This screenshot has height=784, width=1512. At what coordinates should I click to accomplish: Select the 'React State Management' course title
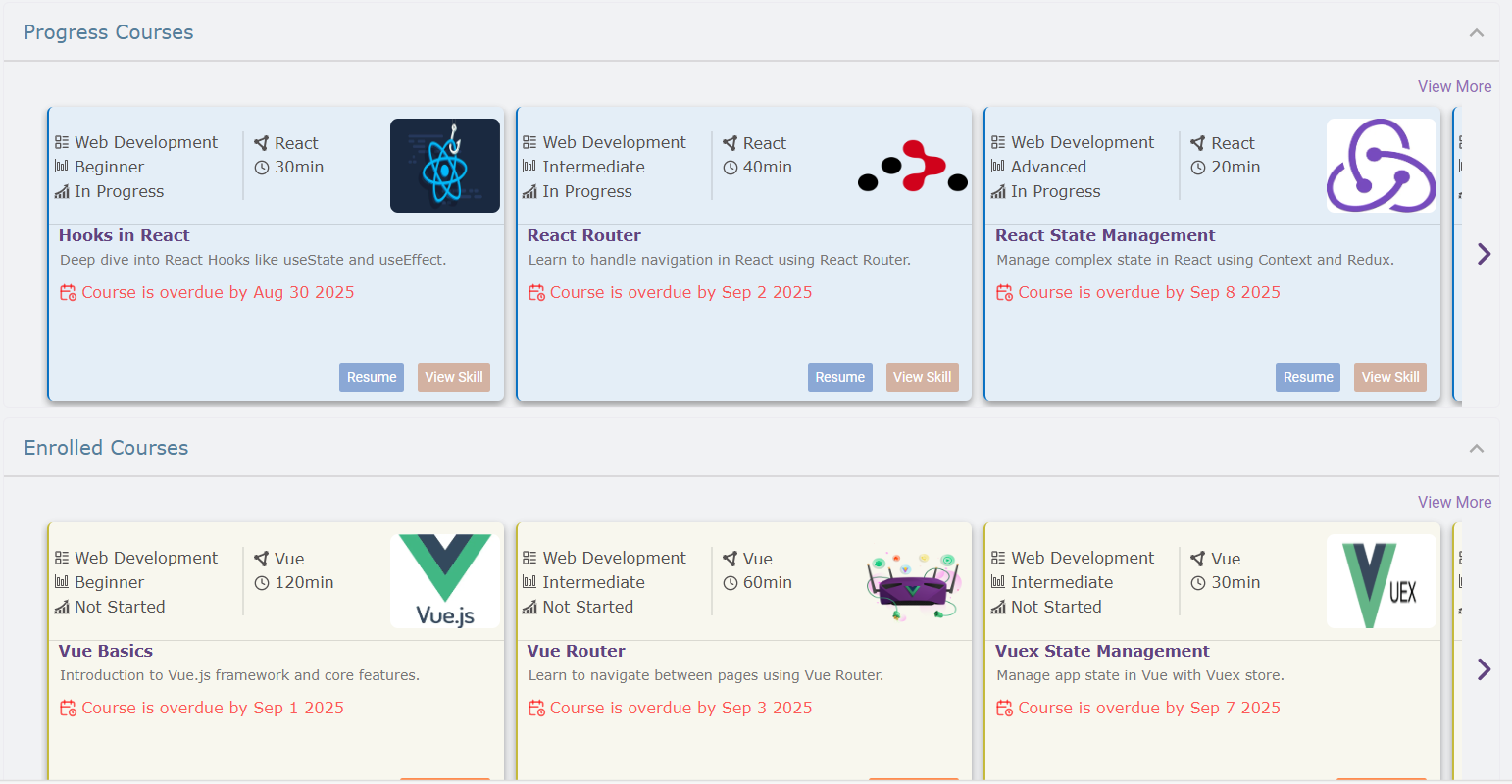[x=1105, y=235]
